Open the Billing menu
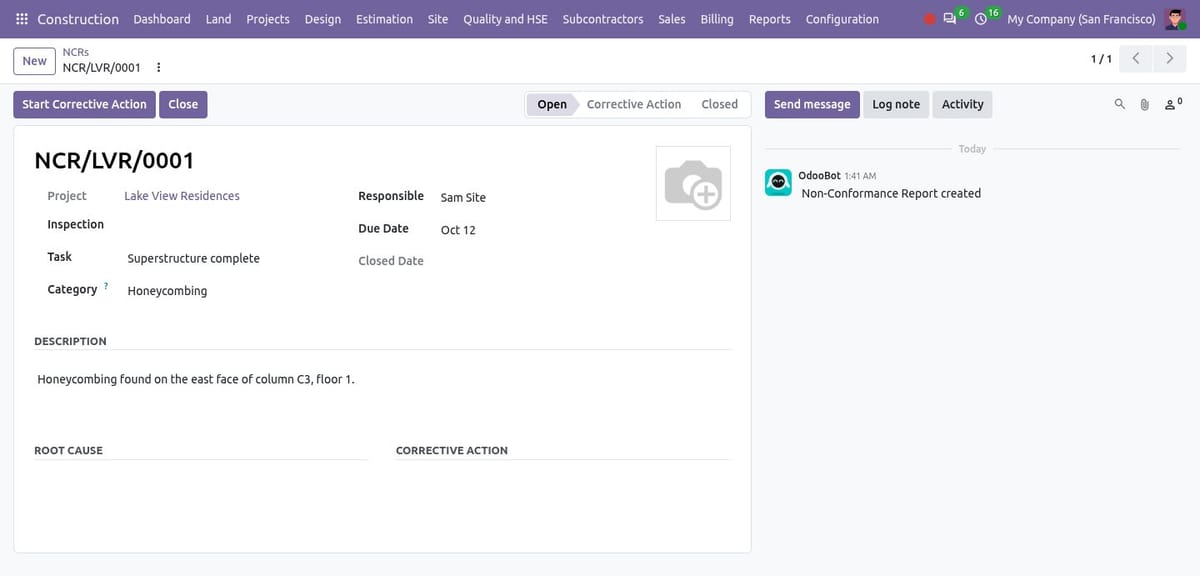Viewport: 1200px width, 576px height. (x=717, y=19)
